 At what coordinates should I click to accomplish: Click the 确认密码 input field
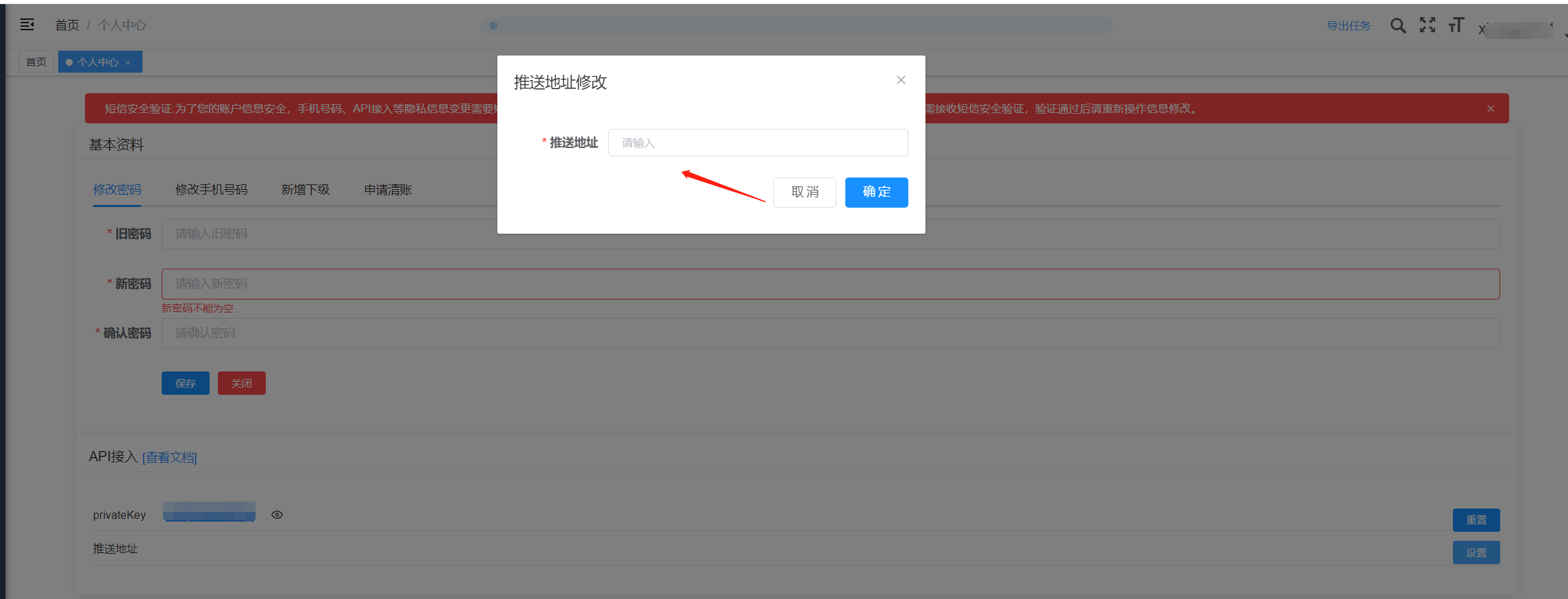point(830,333)
